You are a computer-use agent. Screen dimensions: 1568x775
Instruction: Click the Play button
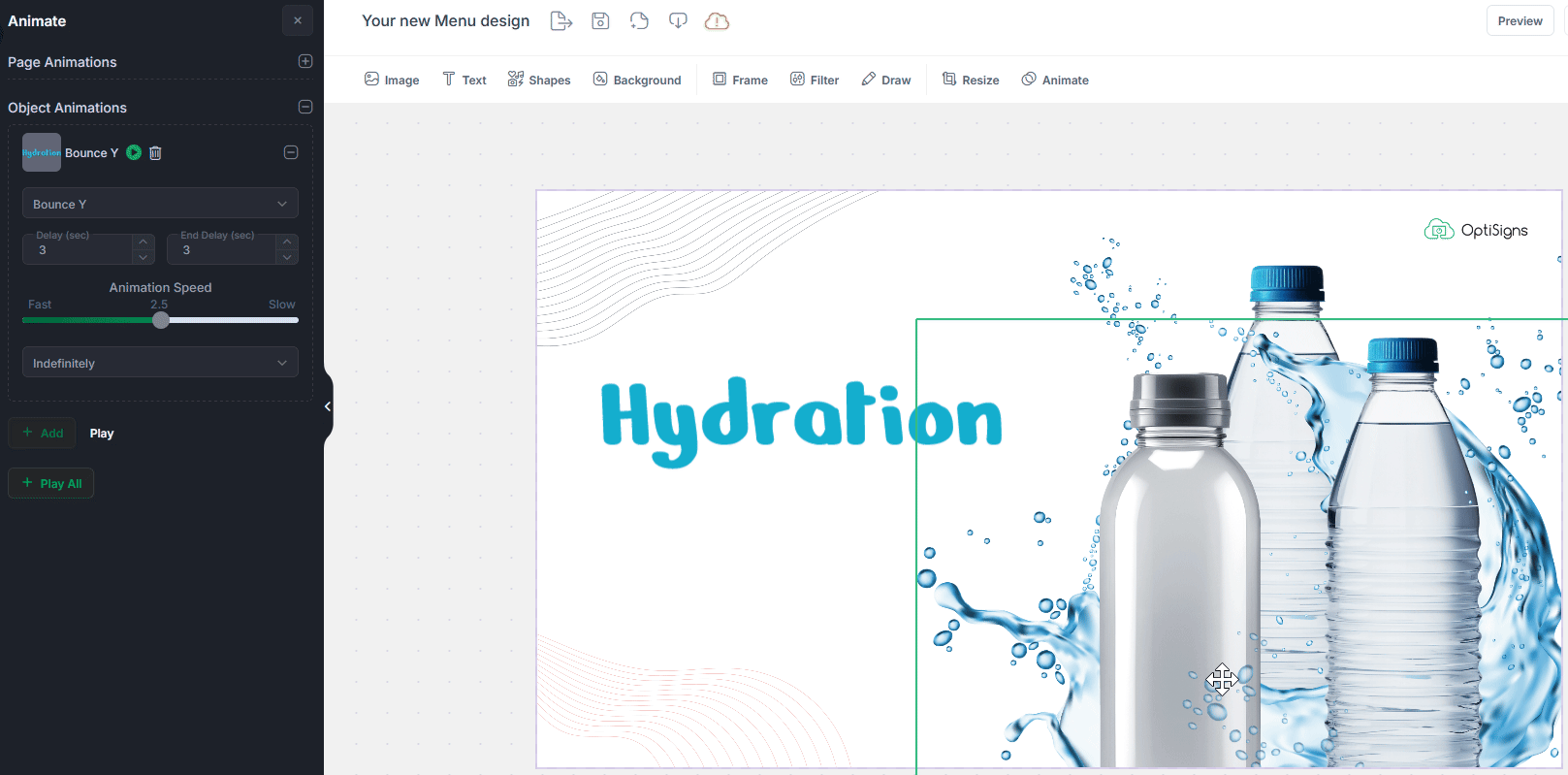click(x=102, y=434)
